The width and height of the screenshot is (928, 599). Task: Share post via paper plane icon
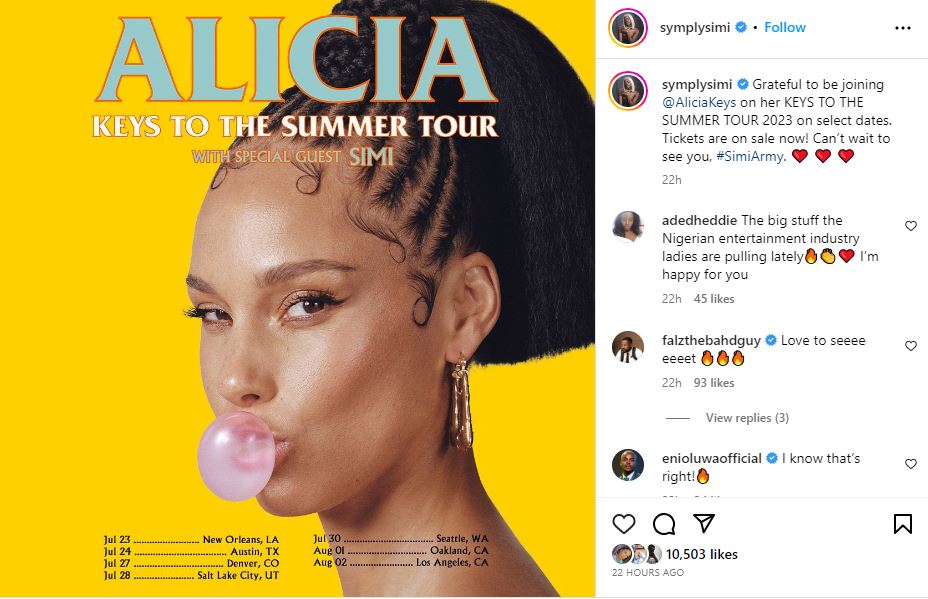(704, 523)
